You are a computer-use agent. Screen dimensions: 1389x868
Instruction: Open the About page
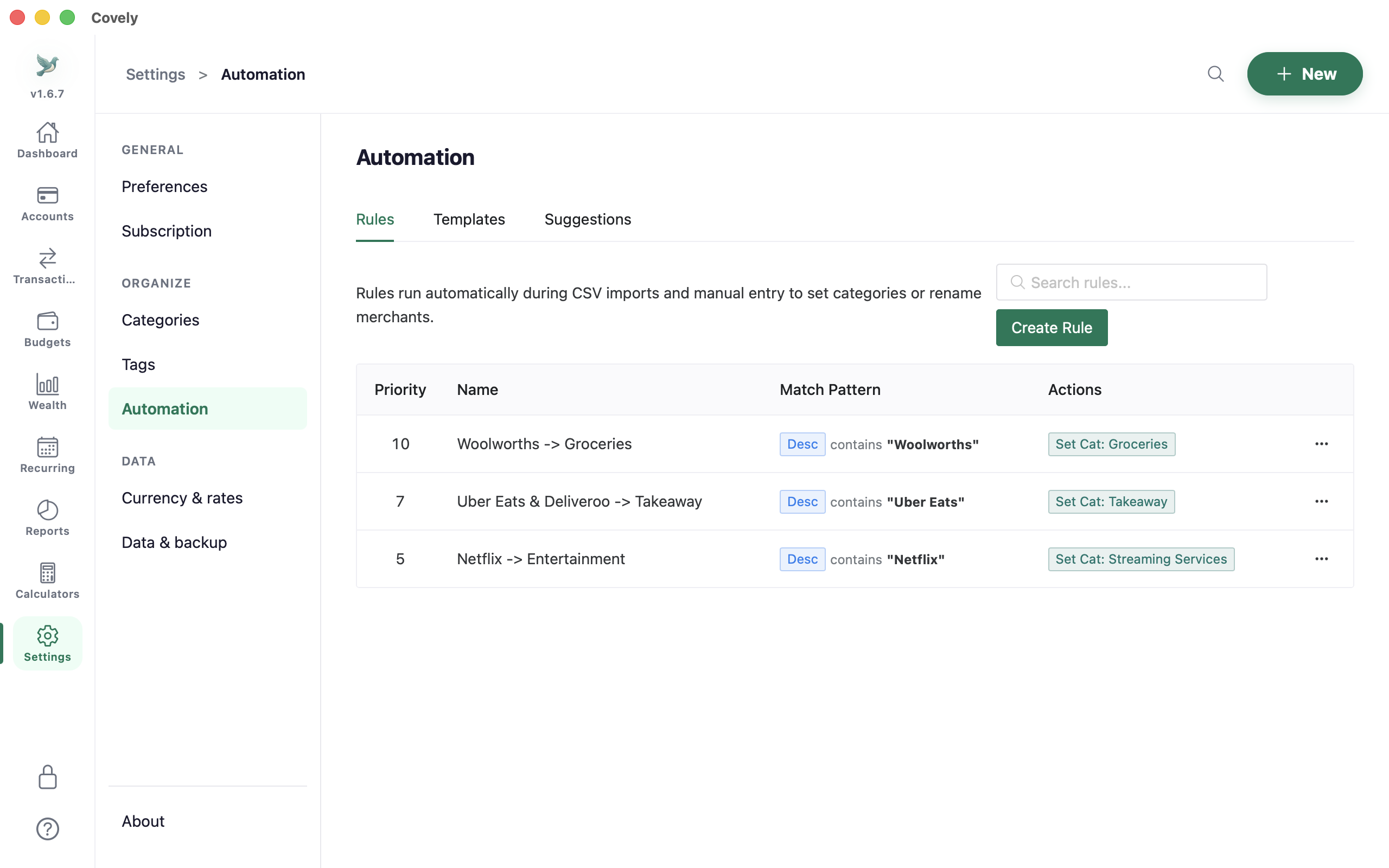(x=208, y=821)
